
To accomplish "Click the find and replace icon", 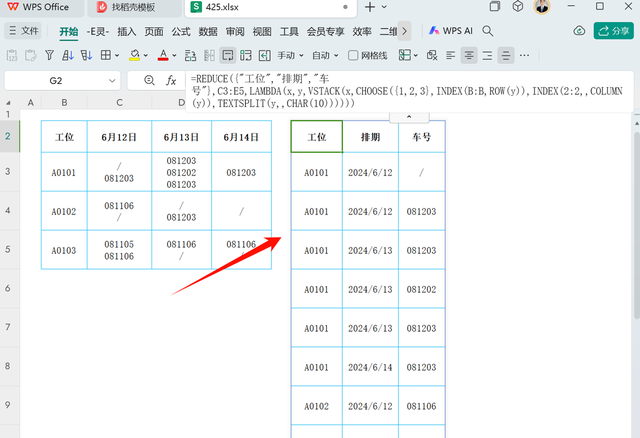I will point(190,56).
